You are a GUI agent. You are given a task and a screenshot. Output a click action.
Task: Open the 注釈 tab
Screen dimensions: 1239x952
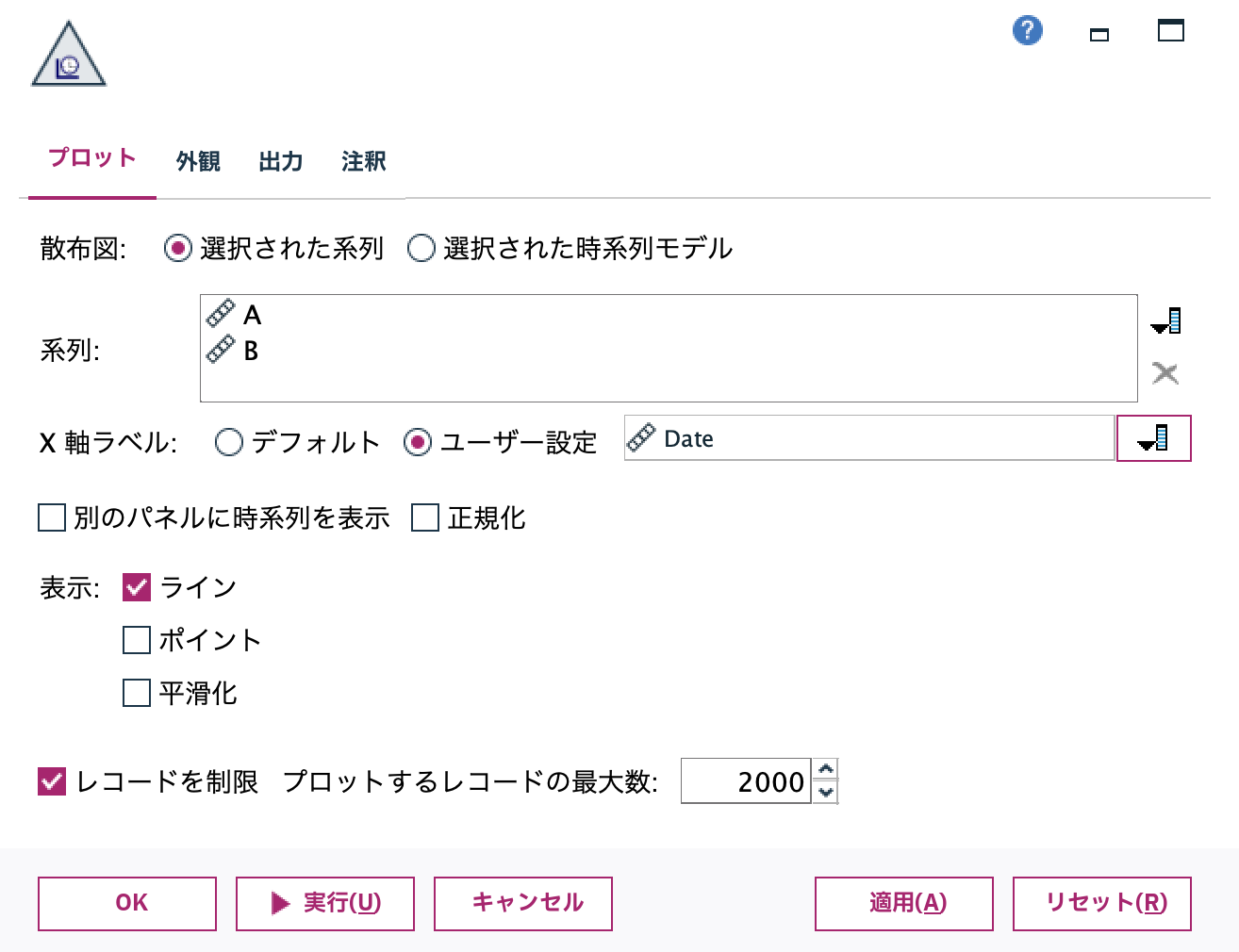363,161
